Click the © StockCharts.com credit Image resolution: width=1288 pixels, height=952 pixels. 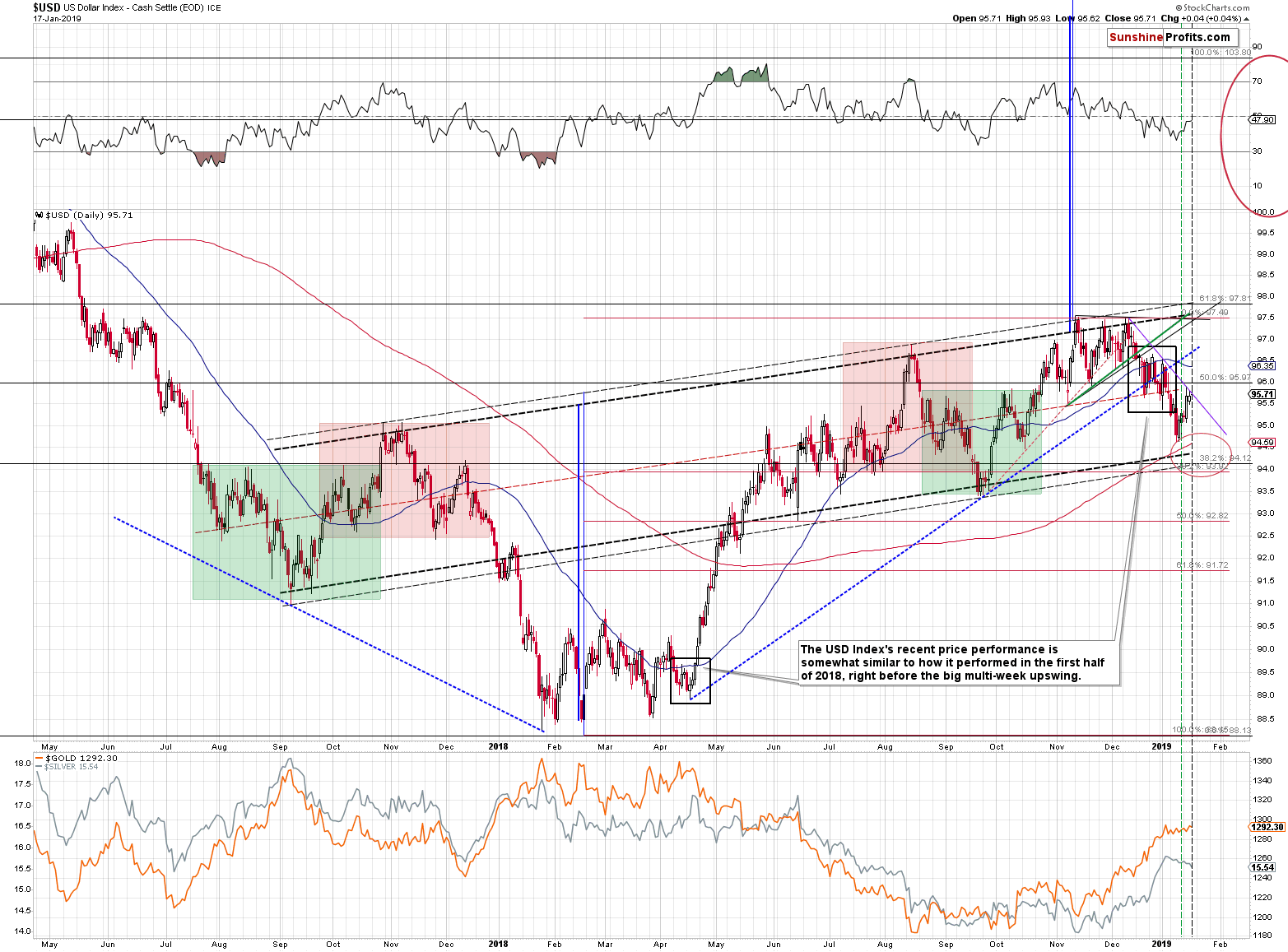pos(1214,8)
